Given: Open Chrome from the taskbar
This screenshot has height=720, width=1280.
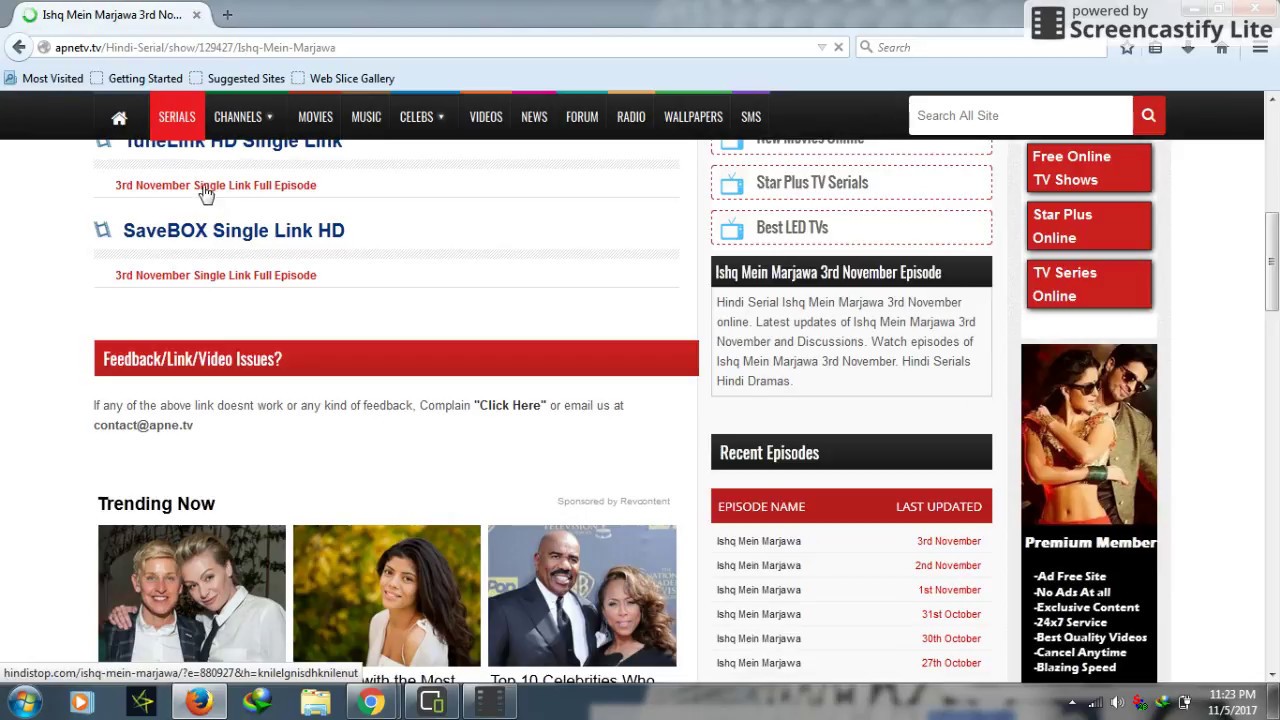Looking at the screenshot, I should pos(372,702).
